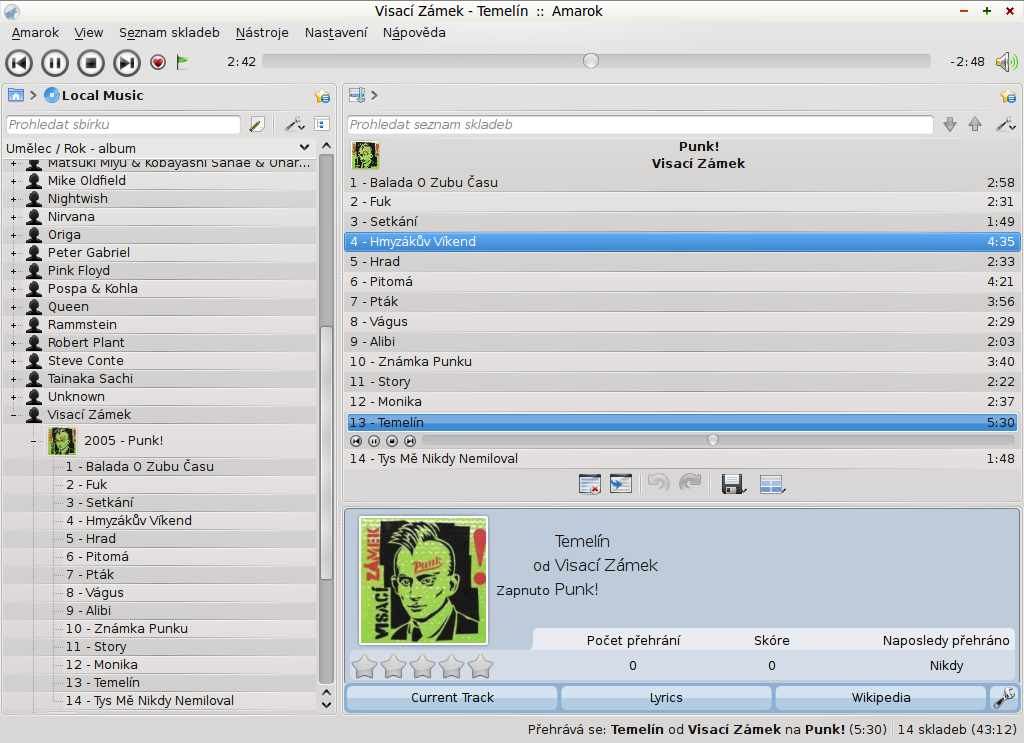This screenshot has width=1024, height=743.
Task: Click Punk! cover thumbnail in playlist header
Action: pos(365,155)
